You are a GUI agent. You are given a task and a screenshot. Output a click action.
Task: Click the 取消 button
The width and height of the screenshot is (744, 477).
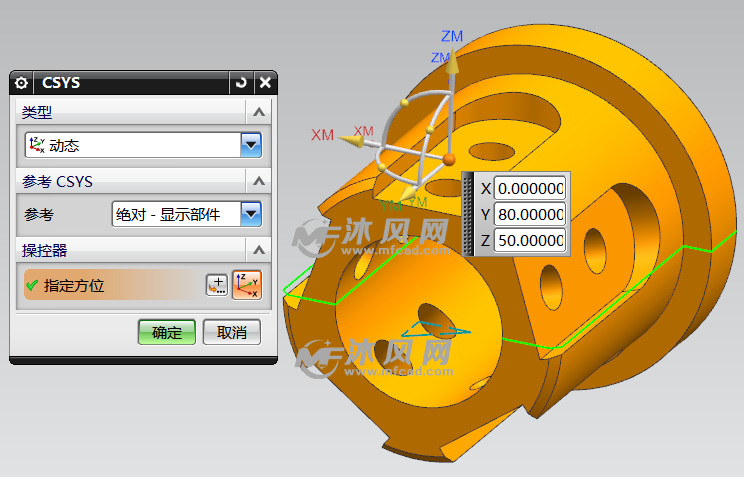232,332
